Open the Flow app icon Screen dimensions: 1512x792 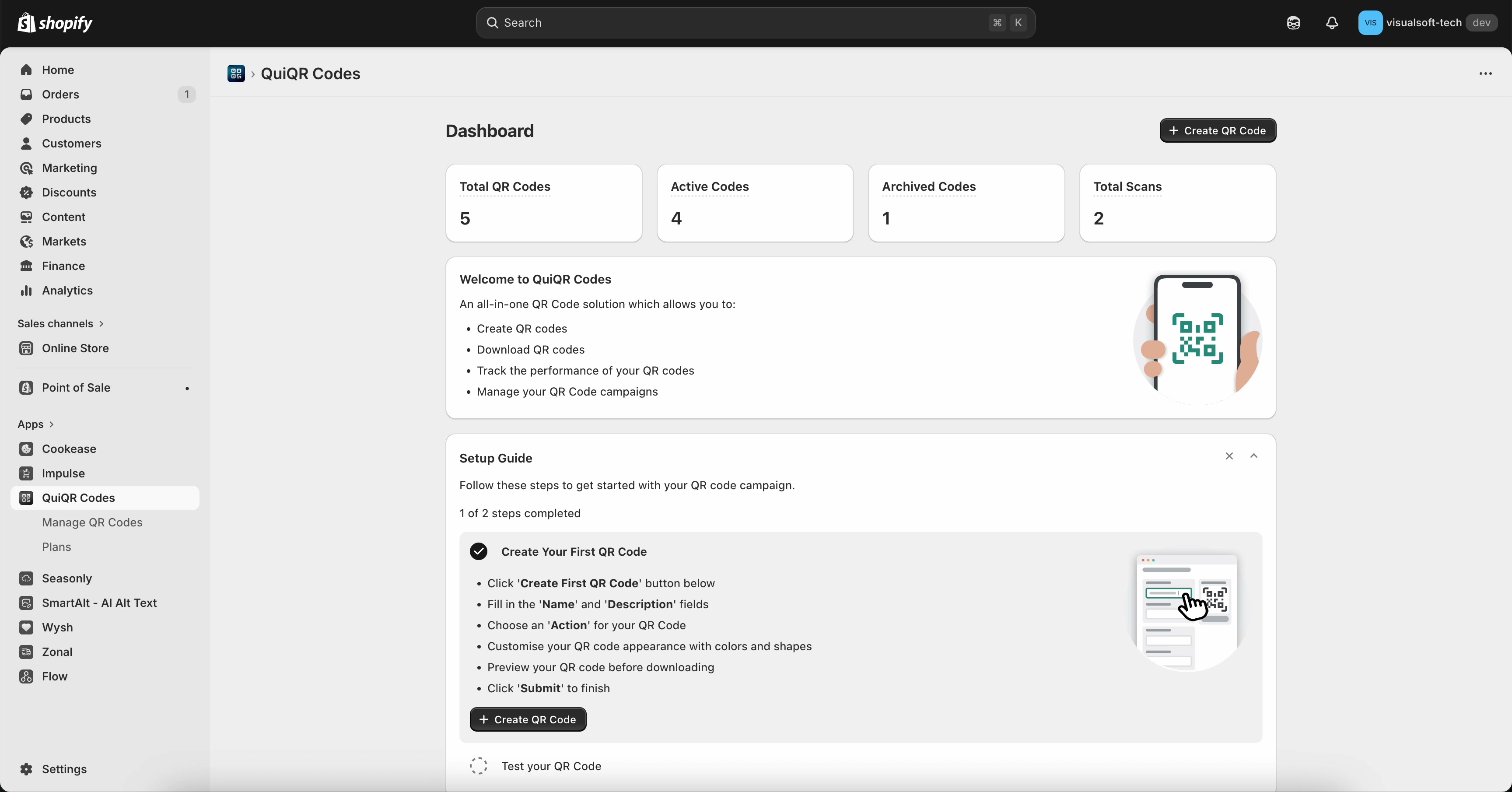(26, 676)
